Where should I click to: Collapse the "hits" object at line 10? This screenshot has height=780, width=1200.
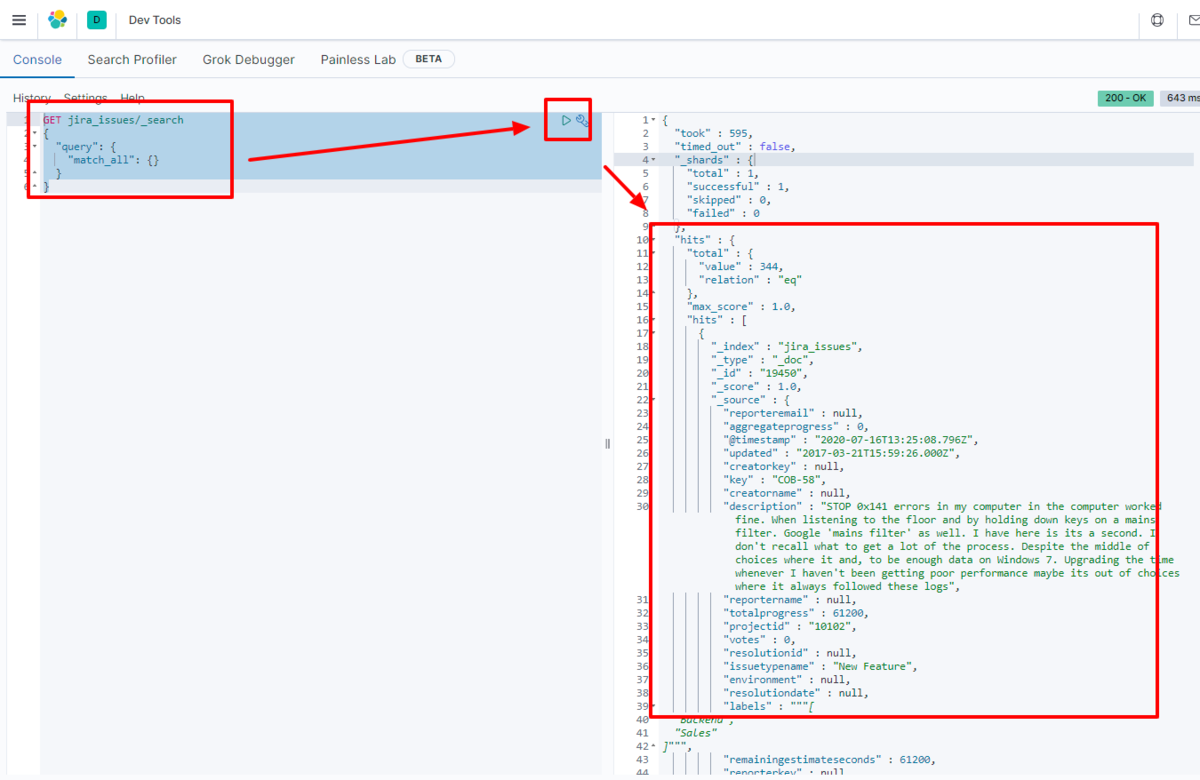pos(652,239)
